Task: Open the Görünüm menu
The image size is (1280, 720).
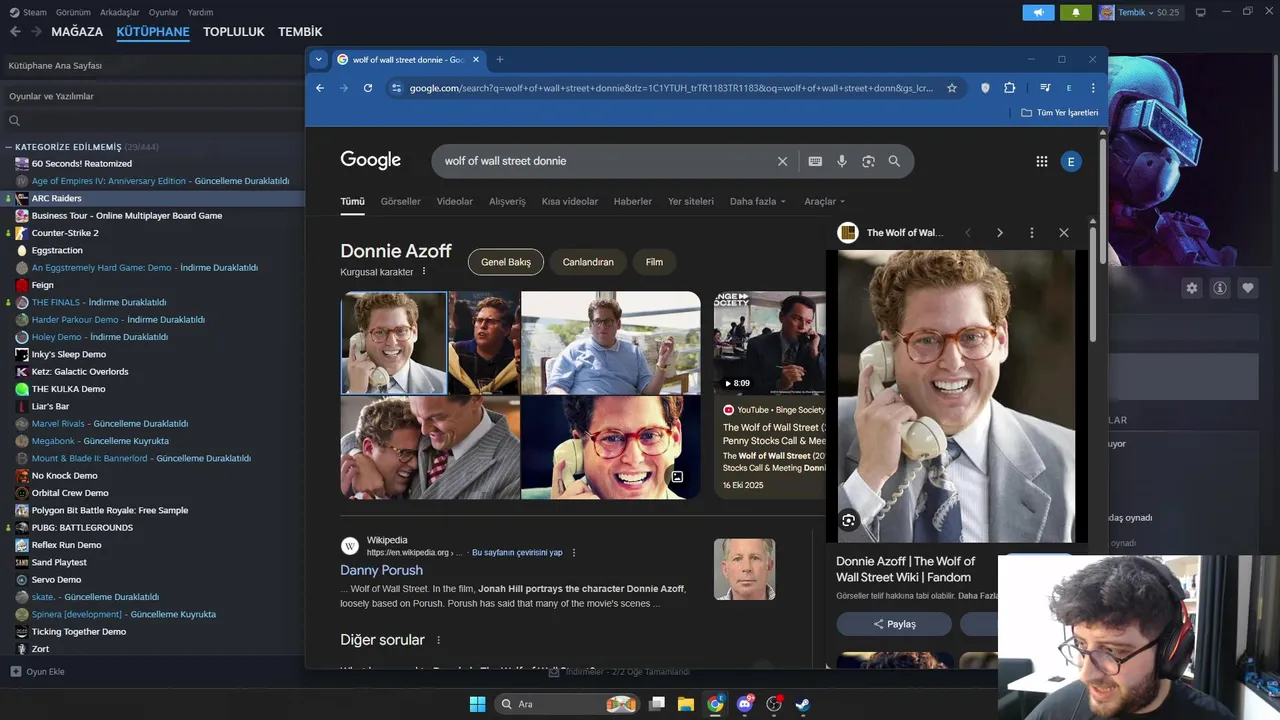Action: (x=73, y=12)
